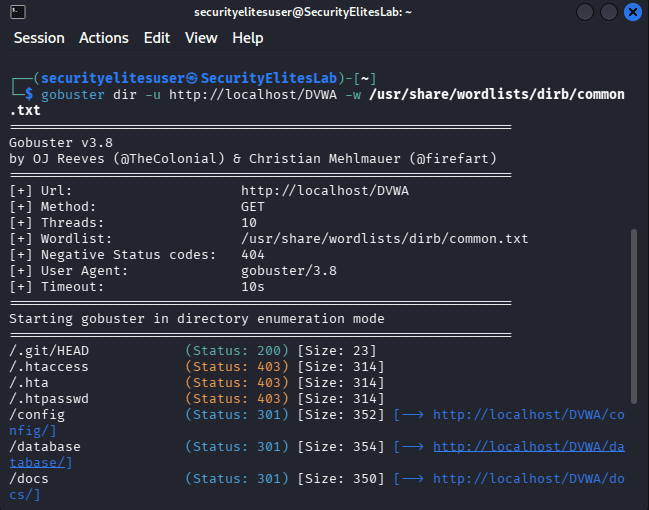Click the terminal vertical scrollbar
649x510 pixels.
(x=634, y=316)
